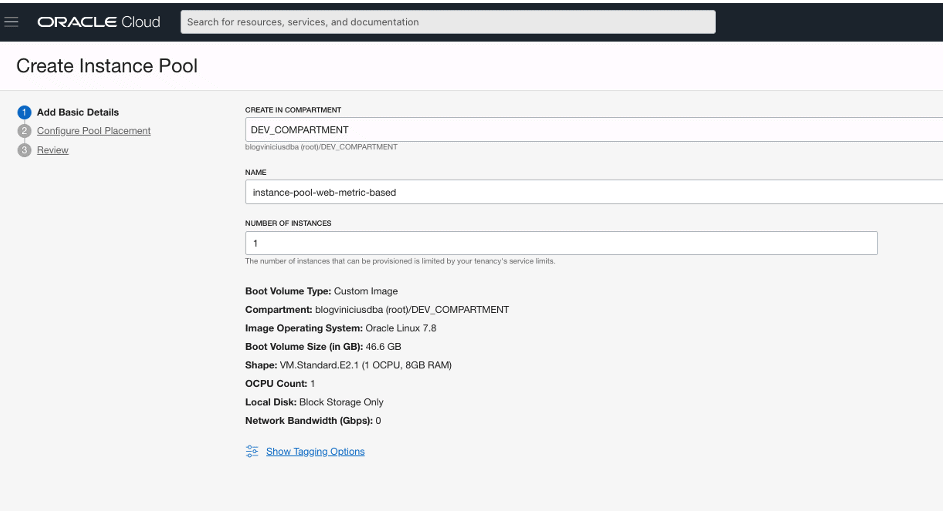Click the Shape VM.Standard.E2.1 detail line
This screenshot has width=946, height=515.
(x=348, y=365)
